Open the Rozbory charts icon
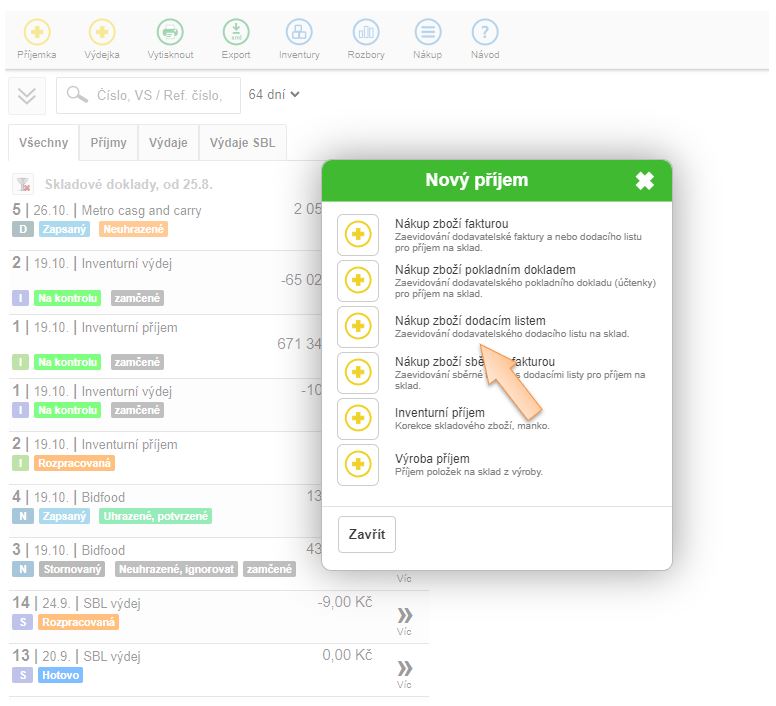 pos(366,33)
